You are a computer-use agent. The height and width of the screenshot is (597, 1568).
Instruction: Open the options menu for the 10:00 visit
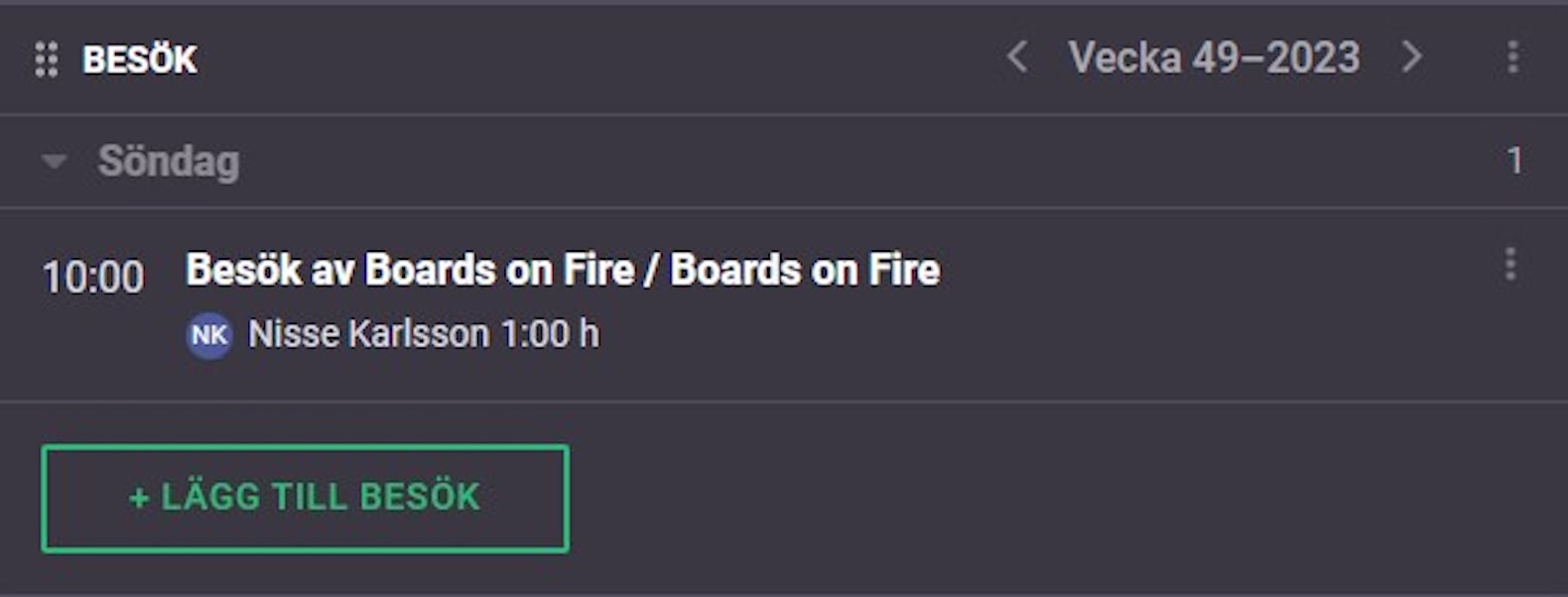click(1509, 264)
